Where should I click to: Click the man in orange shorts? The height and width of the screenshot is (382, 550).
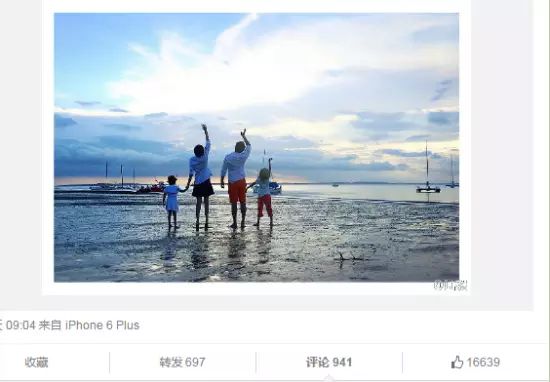pyautogui.click(x=236, y=179)
